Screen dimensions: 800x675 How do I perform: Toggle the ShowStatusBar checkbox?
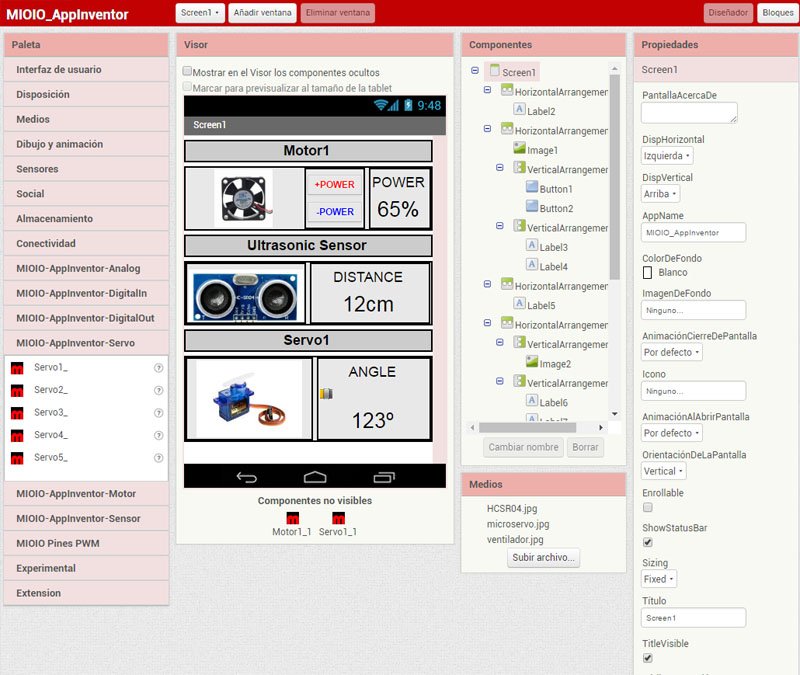point(647,542)
